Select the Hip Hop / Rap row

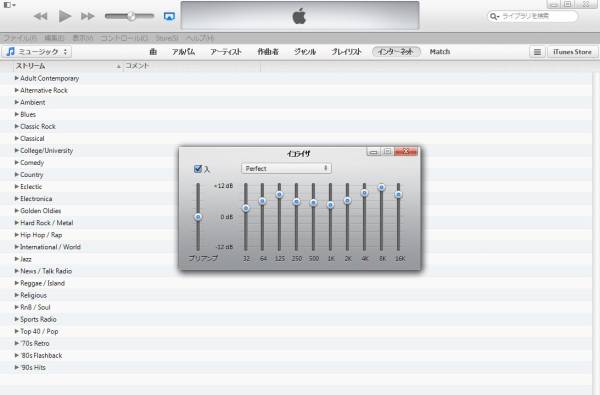tap(297, 235)
